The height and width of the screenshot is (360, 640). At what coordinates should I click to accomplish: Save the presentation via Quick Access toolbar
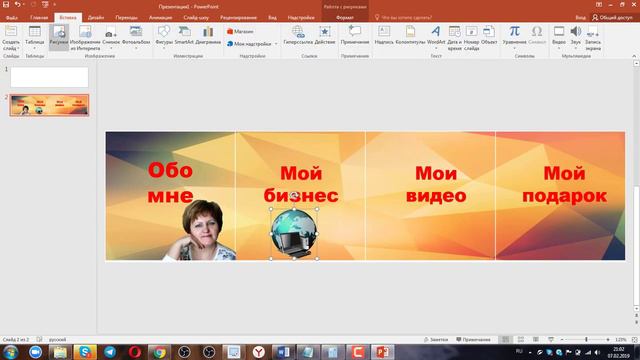click(x=6, y=4)
